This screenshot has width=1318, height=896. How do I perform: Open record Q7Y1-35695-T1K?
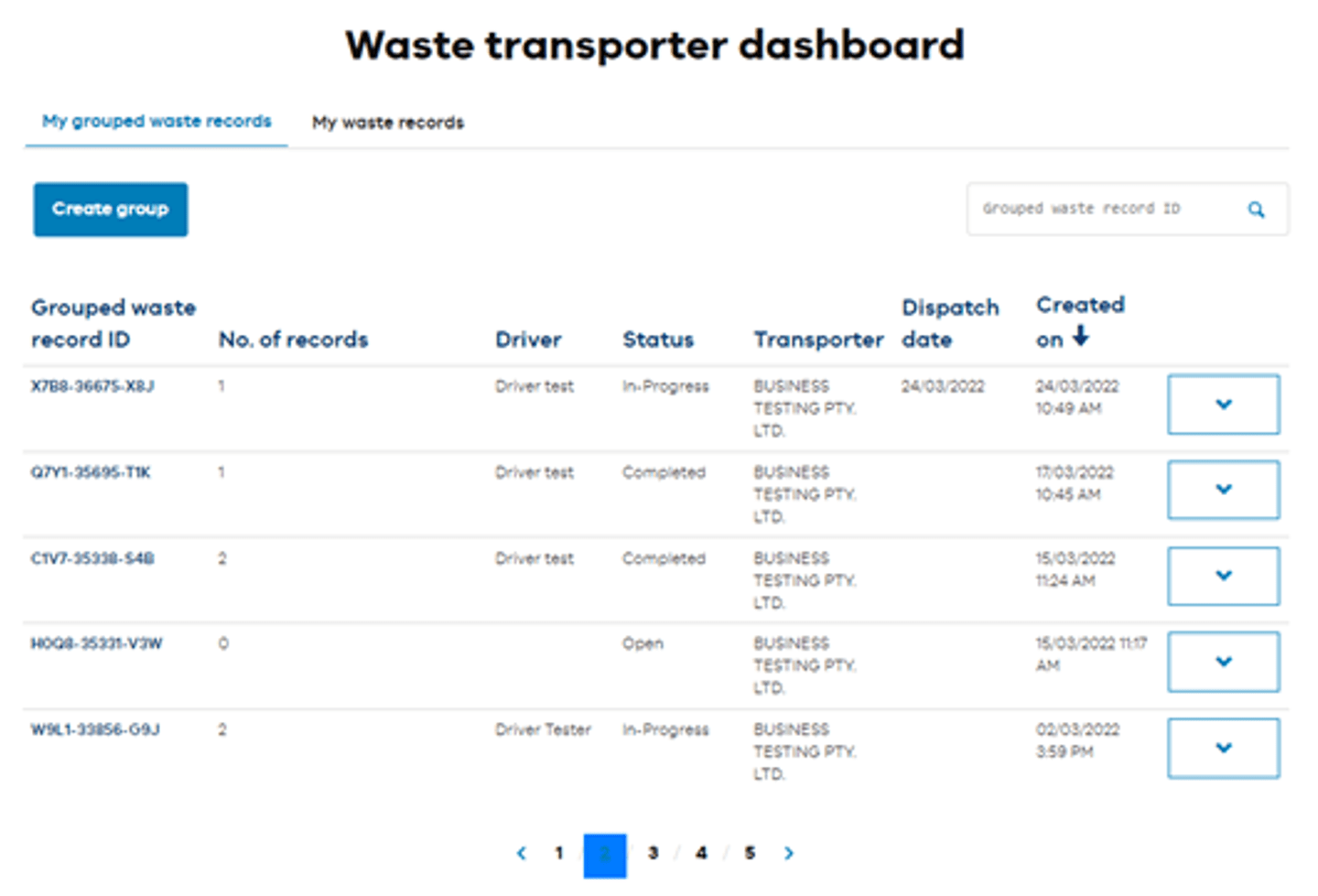[x=92, y=472]
